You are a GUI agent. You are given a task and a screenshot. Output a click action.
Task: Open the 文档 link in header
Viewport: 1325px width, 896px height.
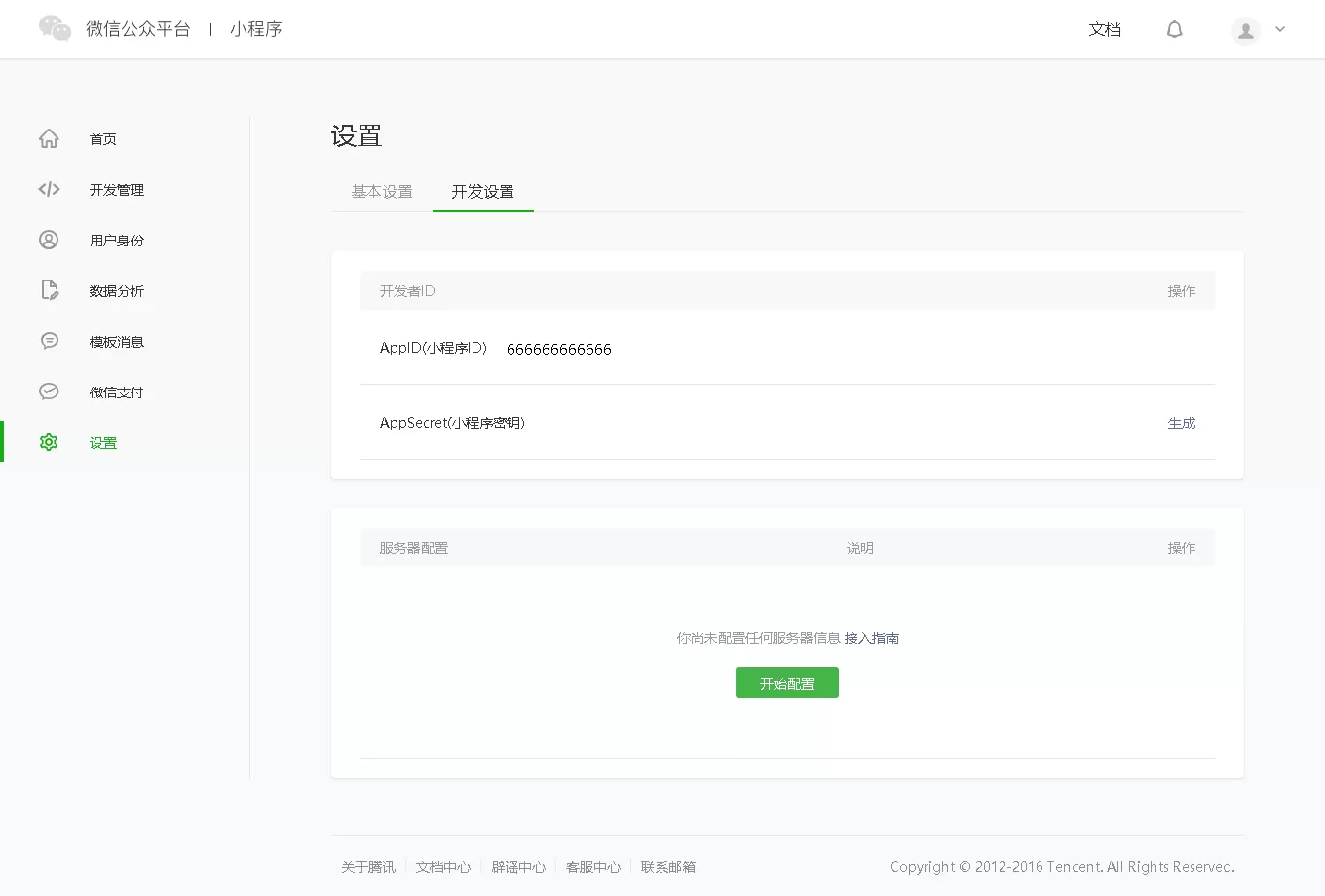point(1105,30)
